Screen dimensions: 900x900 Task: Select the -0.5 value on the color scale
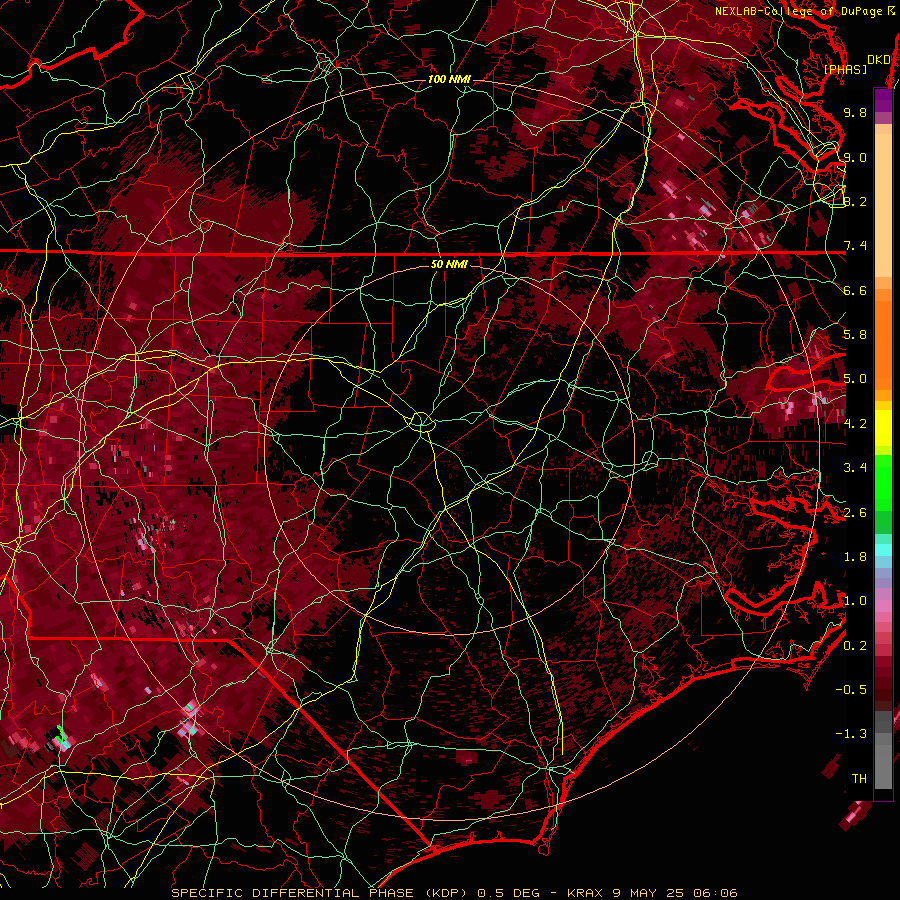click(851, 690)
